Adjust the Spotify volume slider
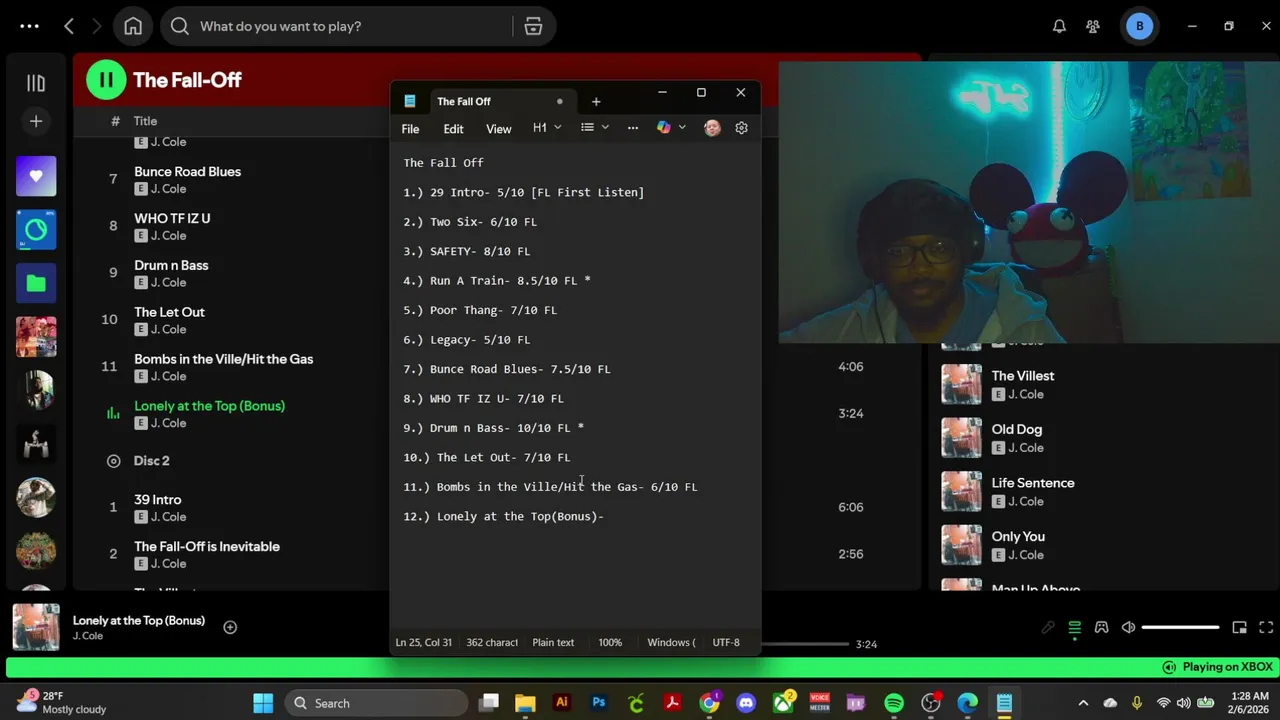Image resolution: width=1280 pixels, height=720 pixels. coord(1180,628)
